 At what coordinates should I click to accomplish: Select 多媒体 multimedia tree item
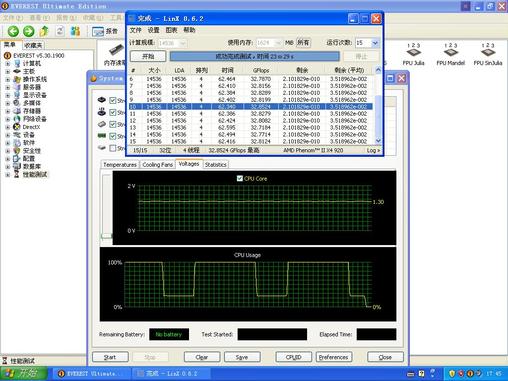[32, 103]
